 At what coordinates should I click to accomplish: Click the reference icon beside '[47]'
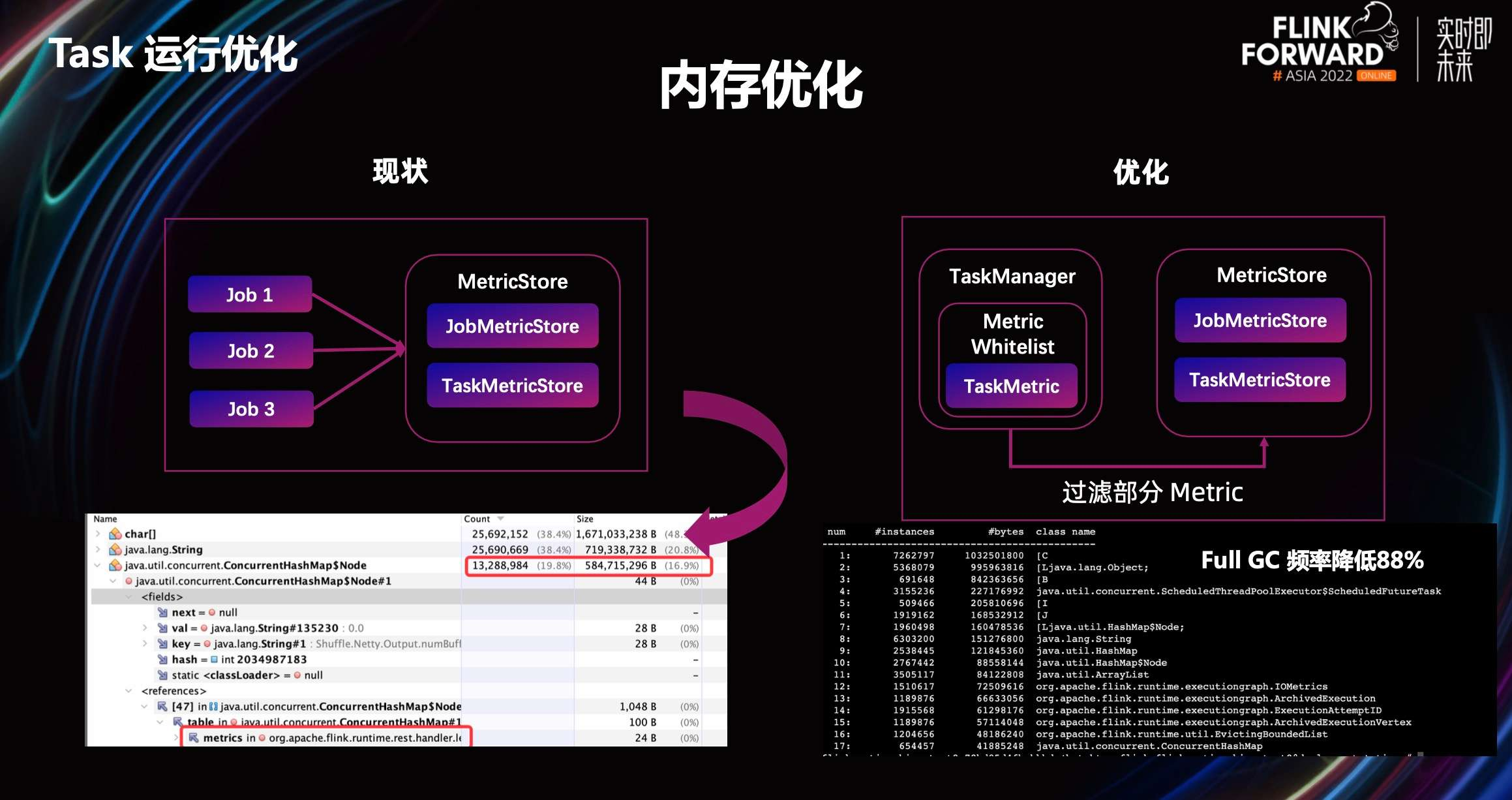click(162, 706)
